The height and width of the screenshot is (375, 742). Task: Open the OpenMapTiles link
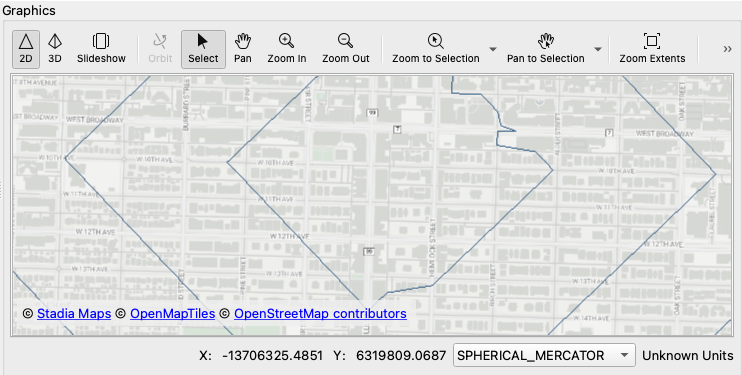tap(173, 313)
